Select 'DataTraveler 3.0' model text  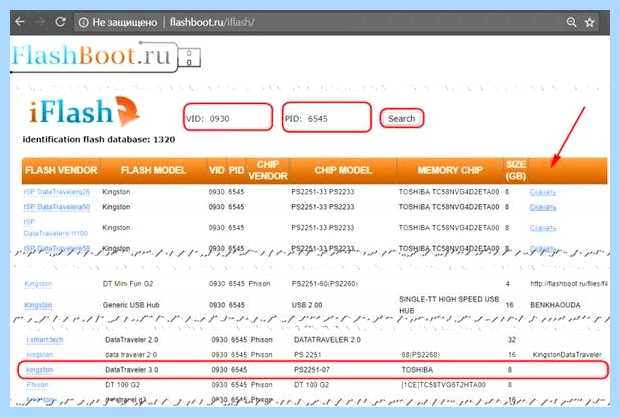(x=132, y=370)
